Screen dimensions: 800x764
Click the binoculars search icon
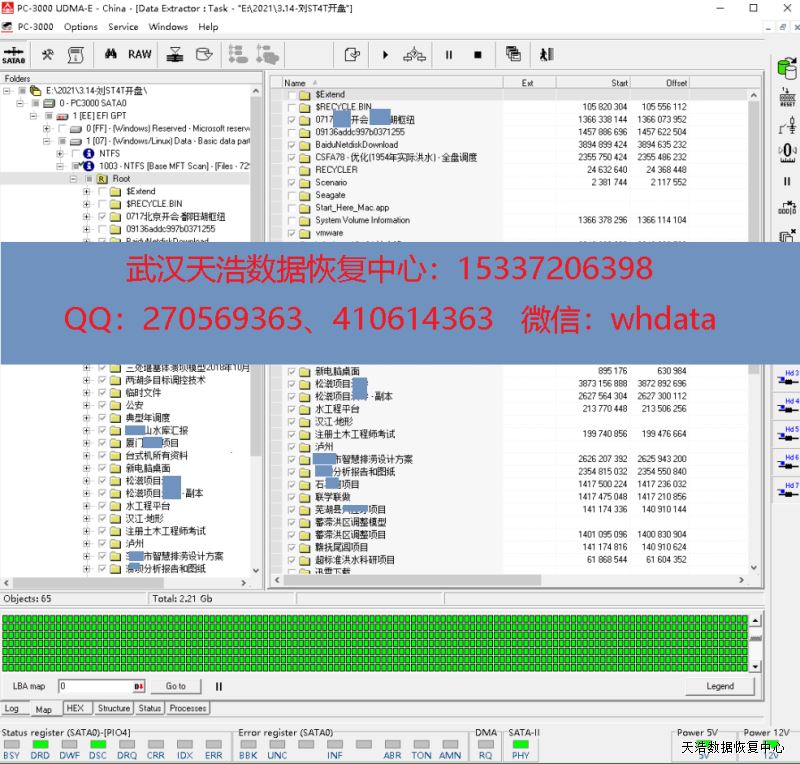click(x=112, y=54)
